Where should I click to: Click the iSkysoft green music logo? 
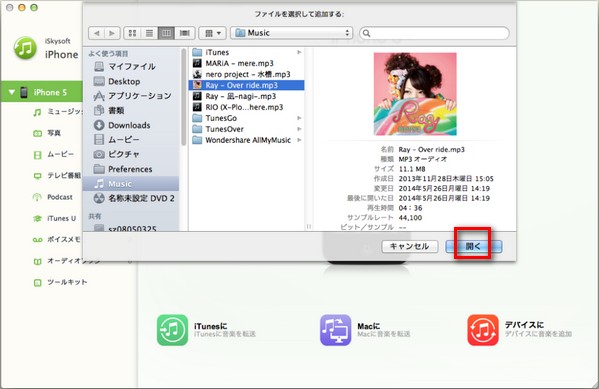pyautogui.click(x=25, y=48)
